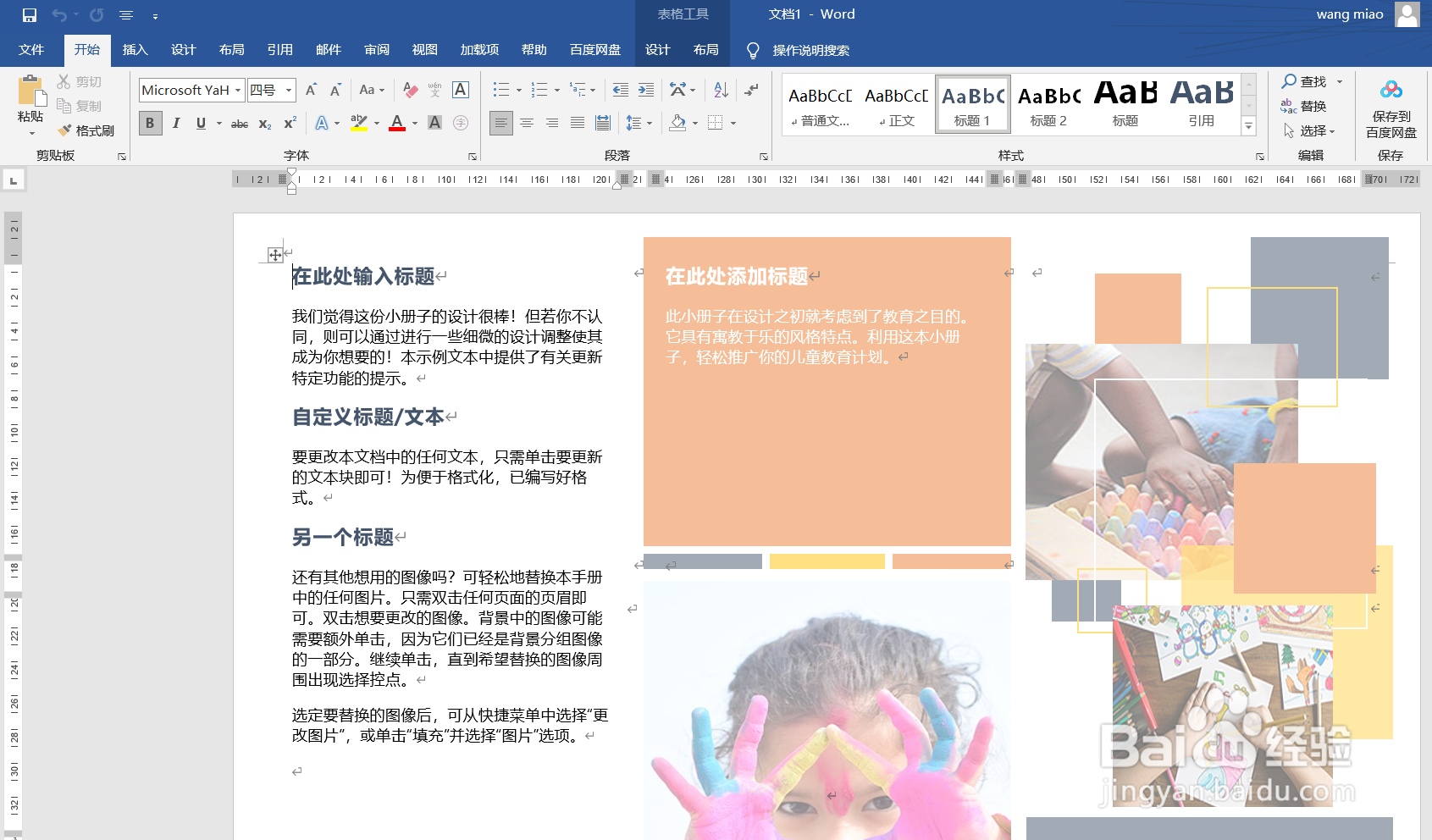
Task: Toggle align left paragraph alignment
Action: click(501, 123)
